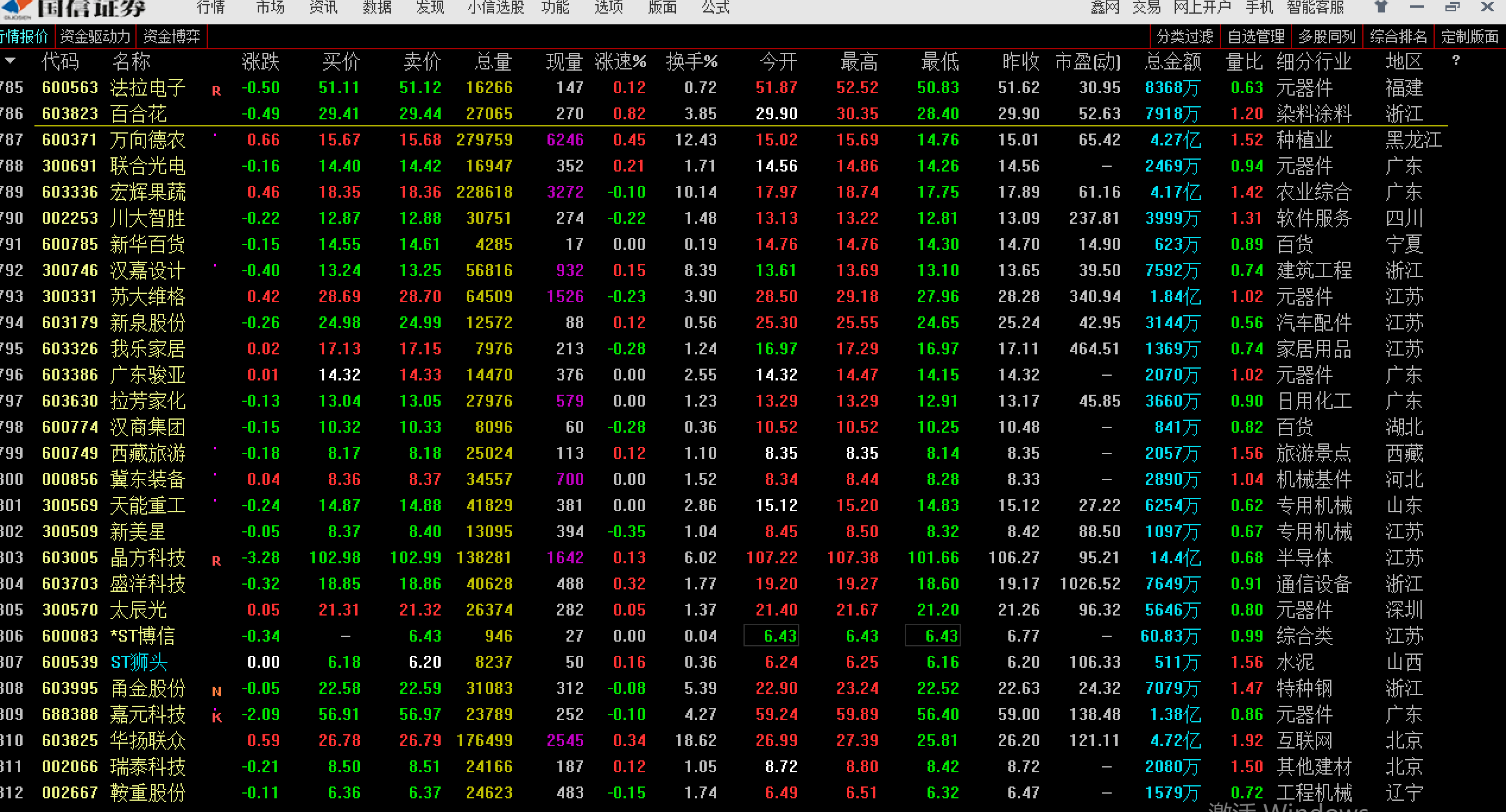Open the 选项 menu
The height and width of the screenshot is (812, 1506).
tap(608, 8)
